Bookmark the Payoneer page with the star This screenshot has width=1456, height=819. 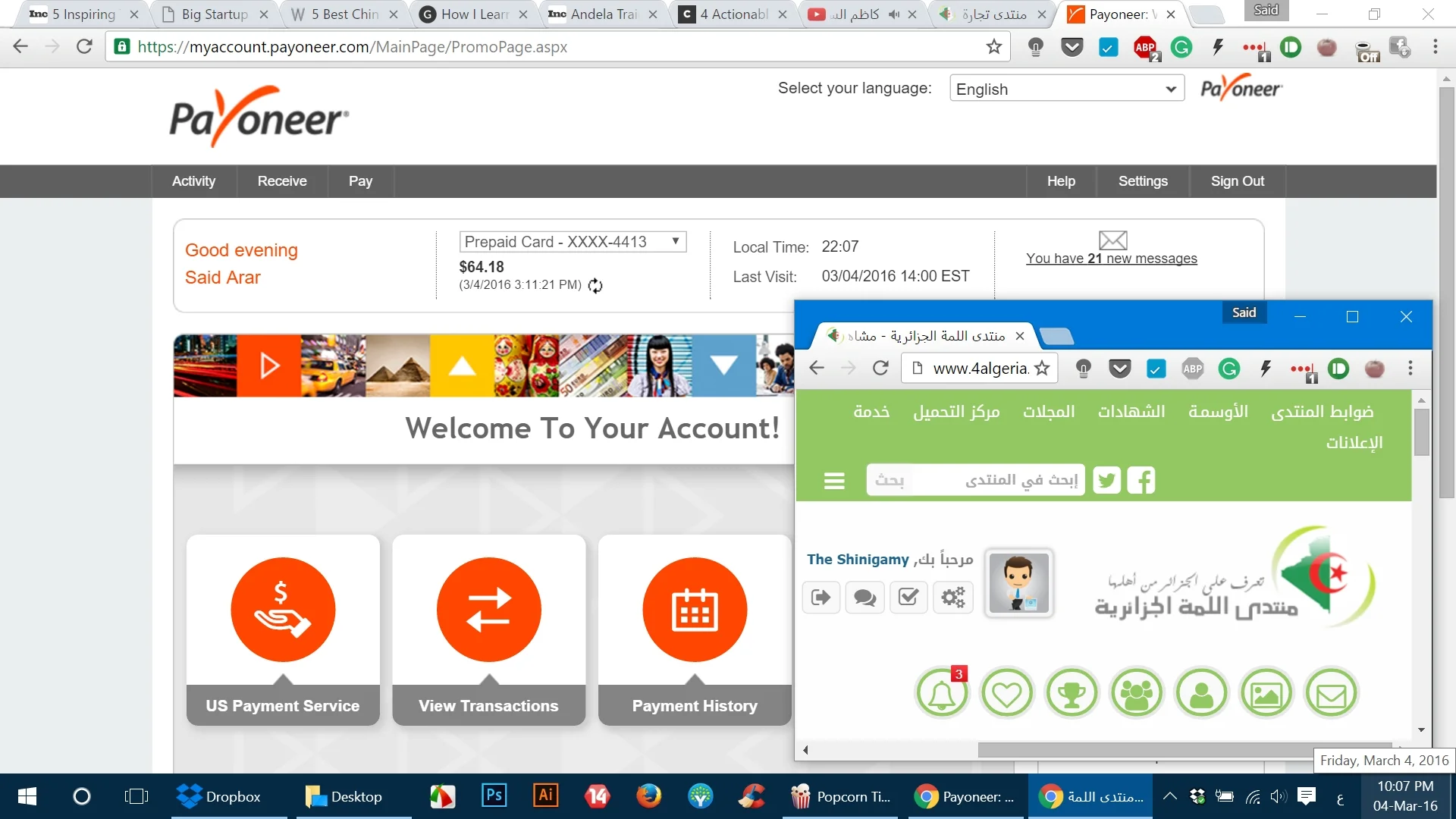tap(993, 47)
